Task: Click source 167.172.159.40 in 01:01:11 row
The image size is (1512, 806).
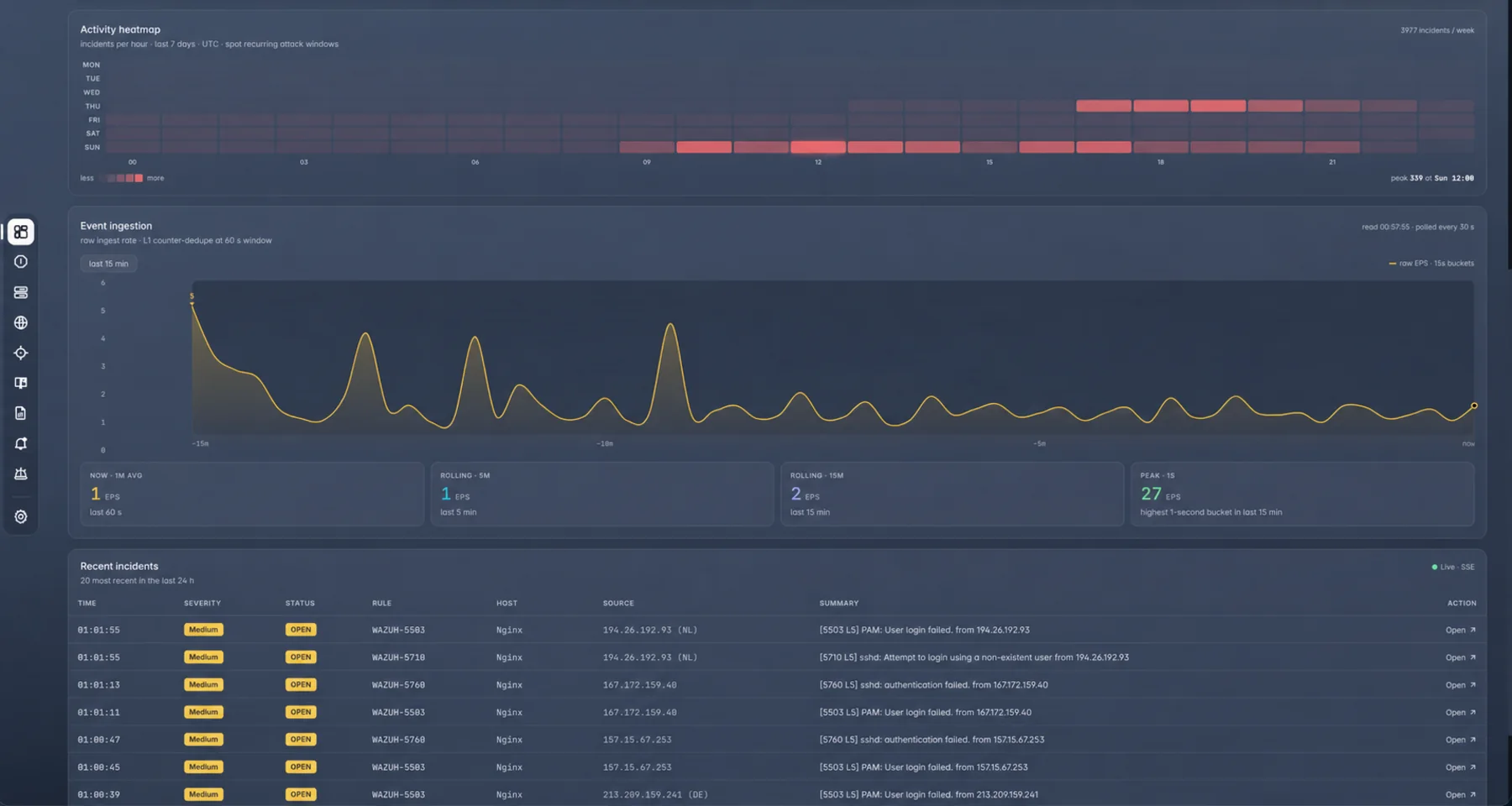Action: (x=639, y=712)
